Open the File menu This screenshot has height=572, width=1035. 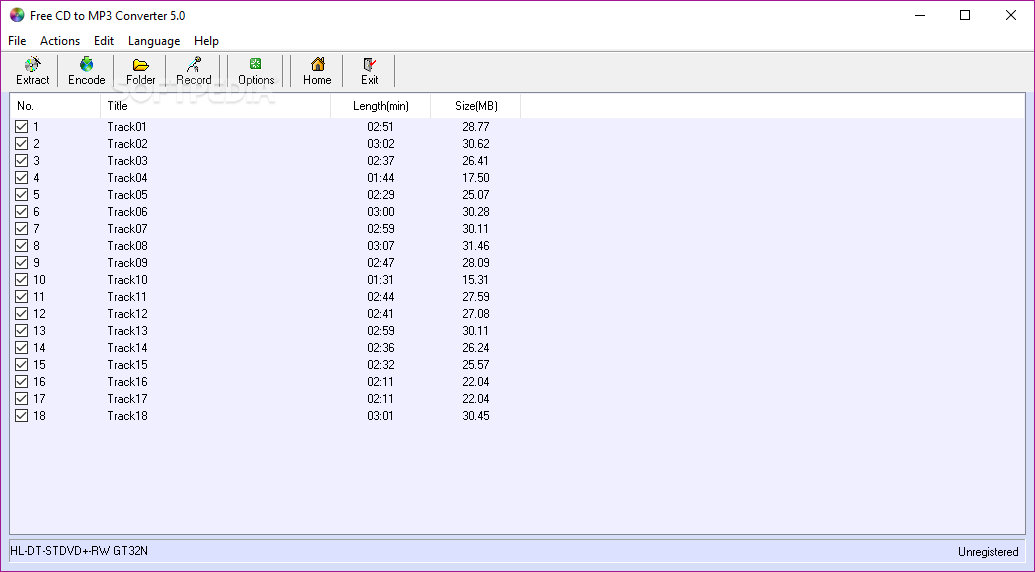[17, 41]
